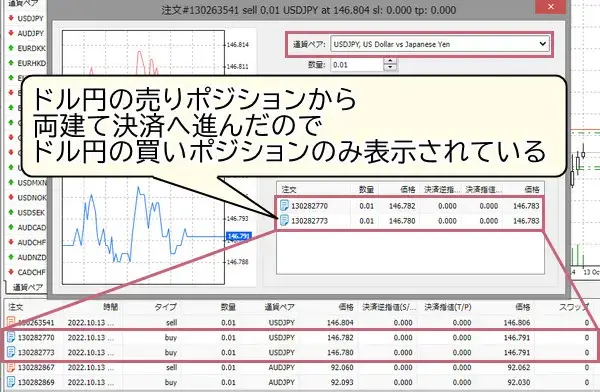Click the buy order icon for 130282869

11,382
